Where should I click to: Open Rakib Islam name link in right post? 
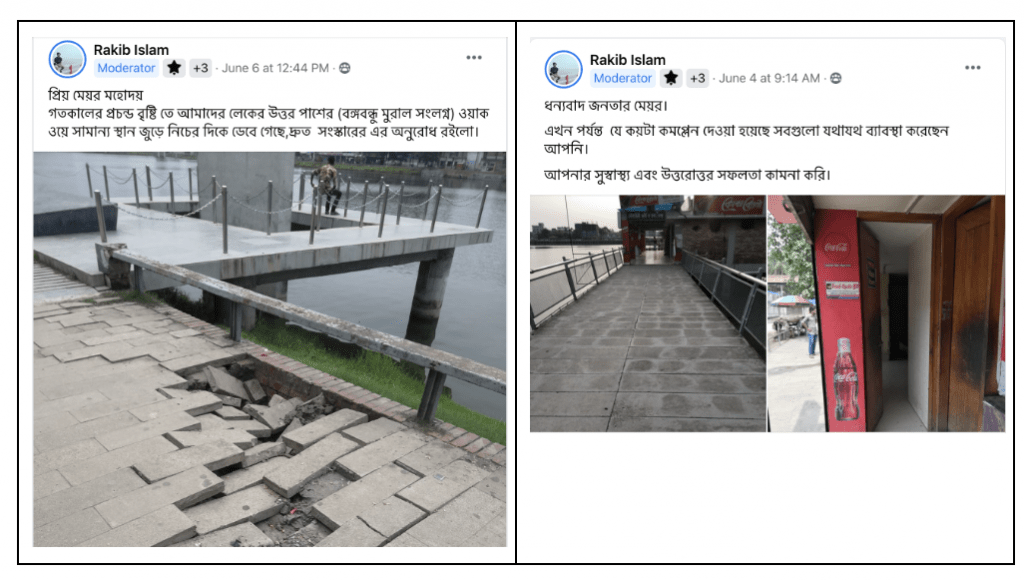(x=628, y=60)
